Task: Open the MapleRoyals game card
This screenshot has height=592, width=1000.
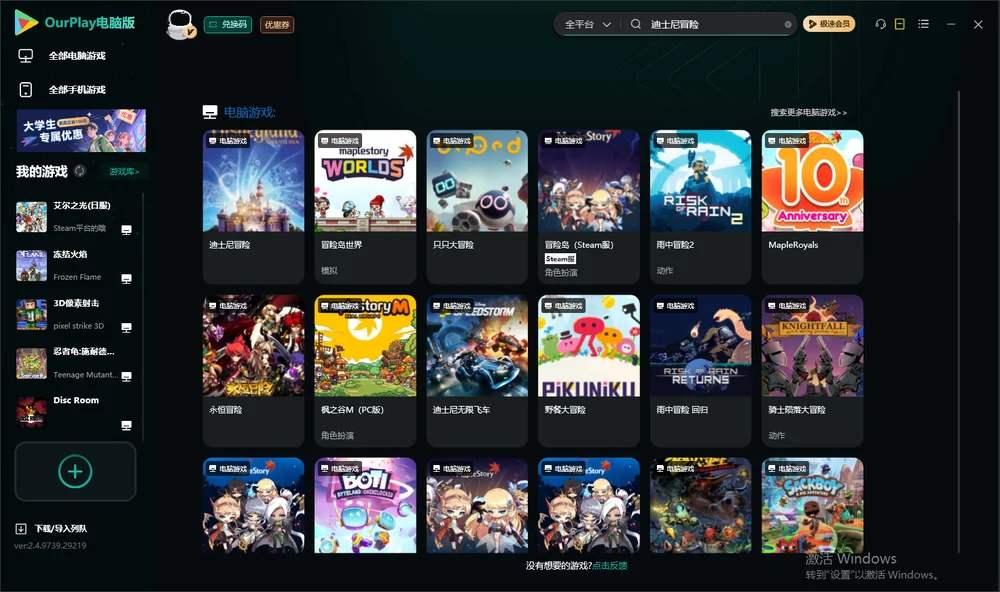Action: tap(812, 207)
